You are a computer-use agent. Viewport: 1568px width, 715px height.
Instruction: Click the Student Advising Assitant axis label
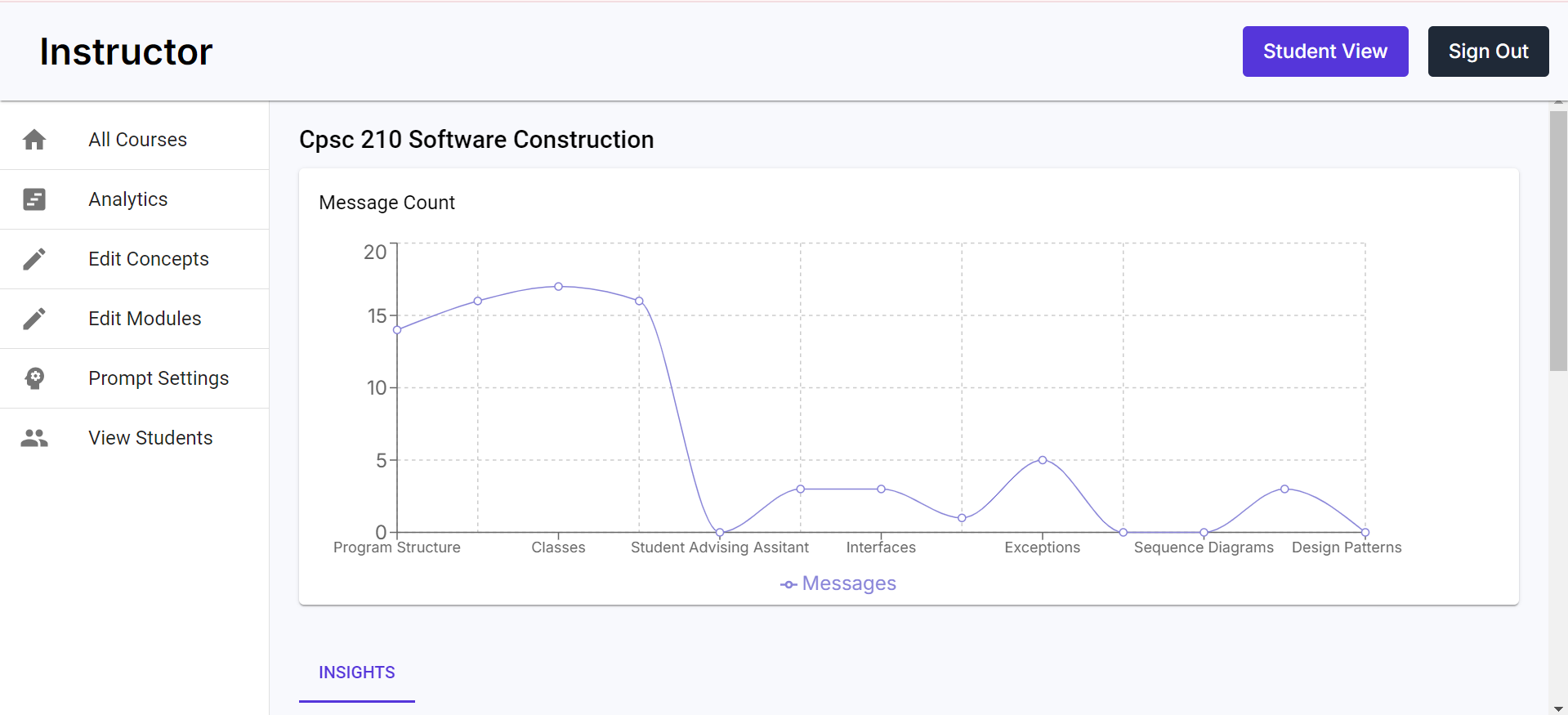coord(720,547)
